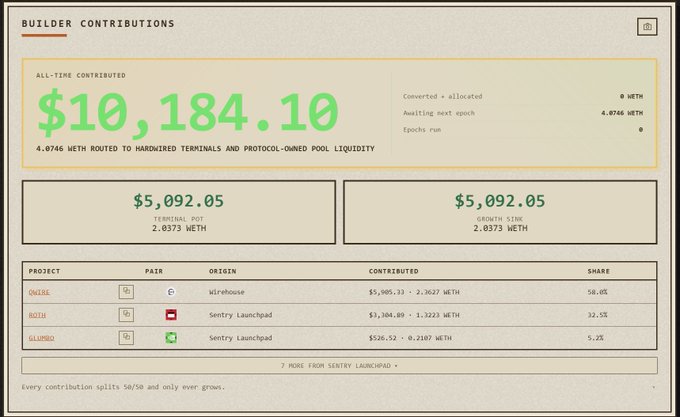
Task: Click the Wirehouse origin cell
Action: [227, 292]
